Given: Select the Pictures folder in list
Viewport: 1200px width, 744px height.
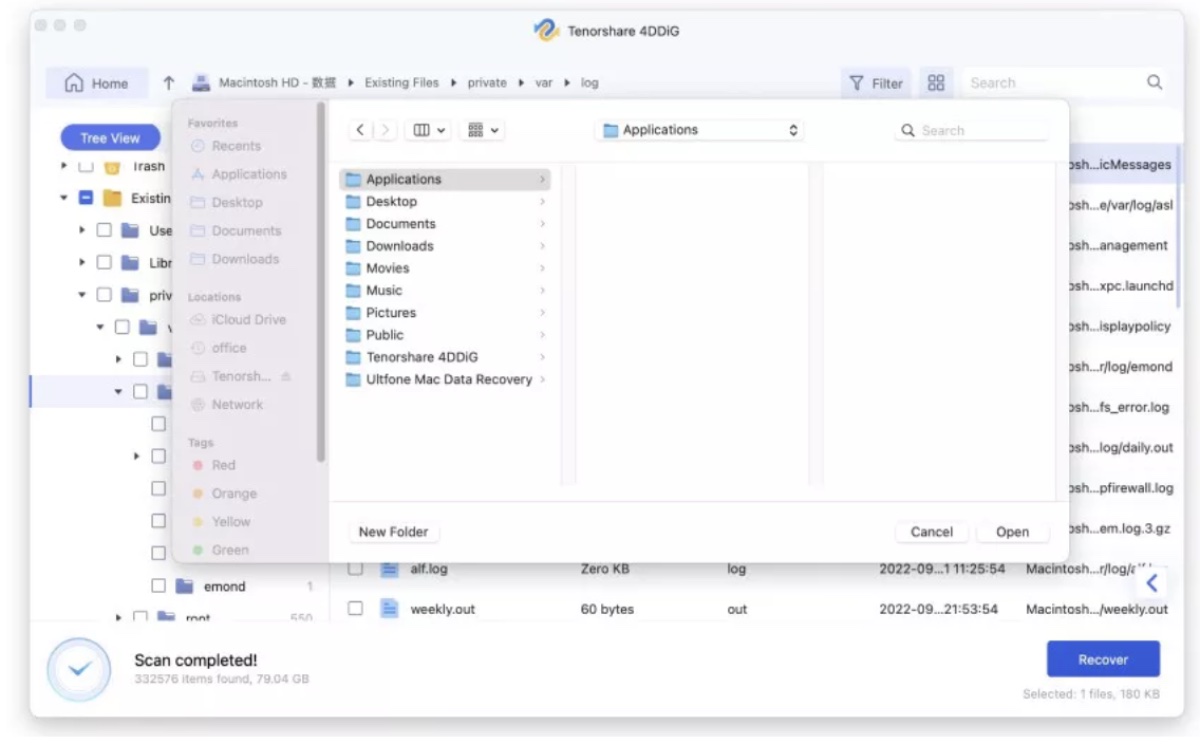Looking at the screenshot, I should [x=445, y=312].
